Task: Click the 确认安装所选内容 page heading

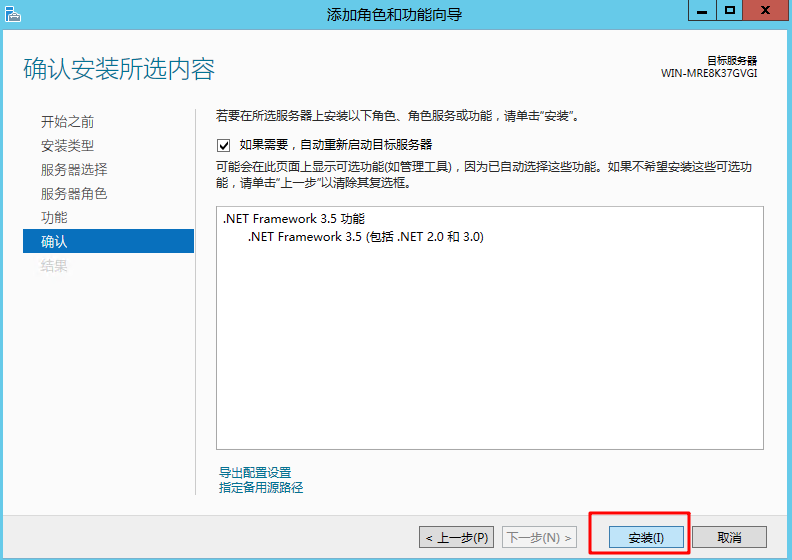Action: coord(119,69)
